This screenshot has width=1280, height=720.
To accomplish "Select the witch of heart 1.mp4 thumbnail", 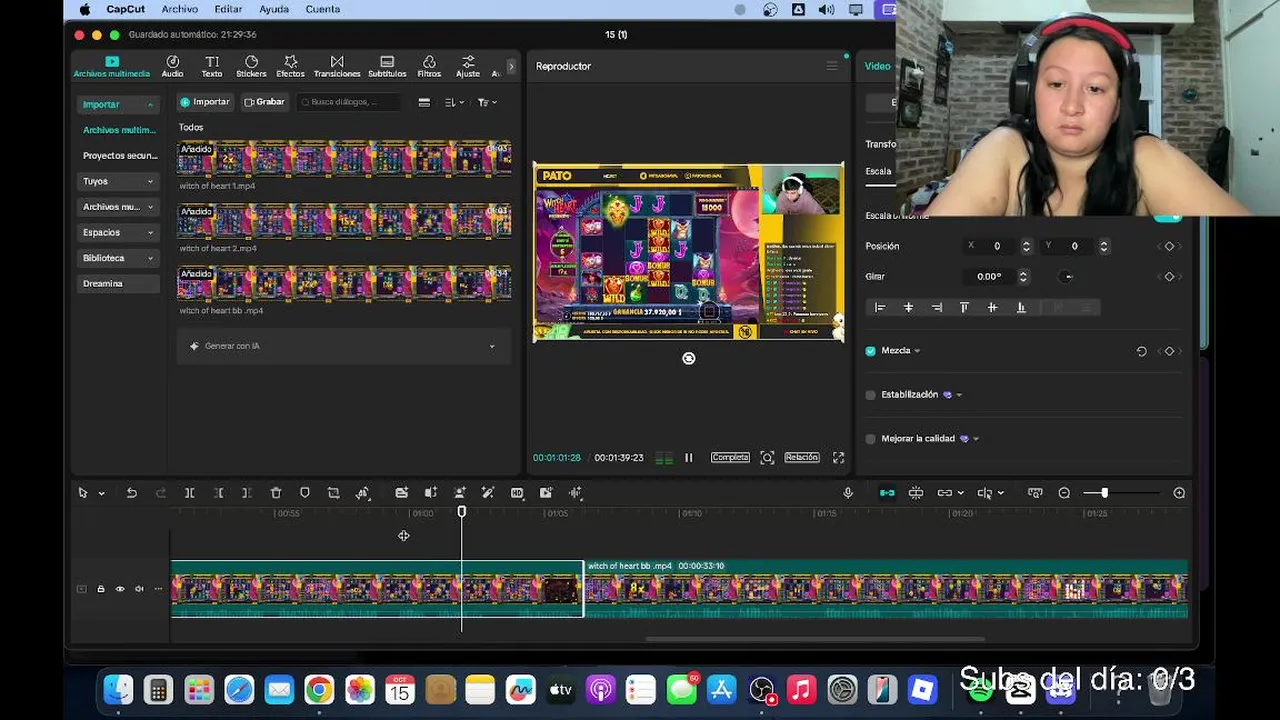I will (344, 159).
